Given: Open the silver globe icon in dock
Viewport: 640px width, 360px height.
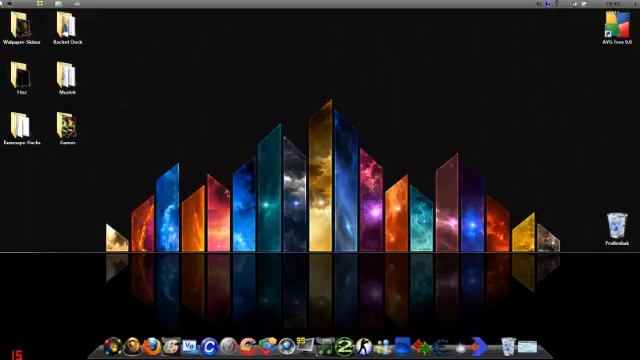Looking at the screenshot, I should point(287,347).
